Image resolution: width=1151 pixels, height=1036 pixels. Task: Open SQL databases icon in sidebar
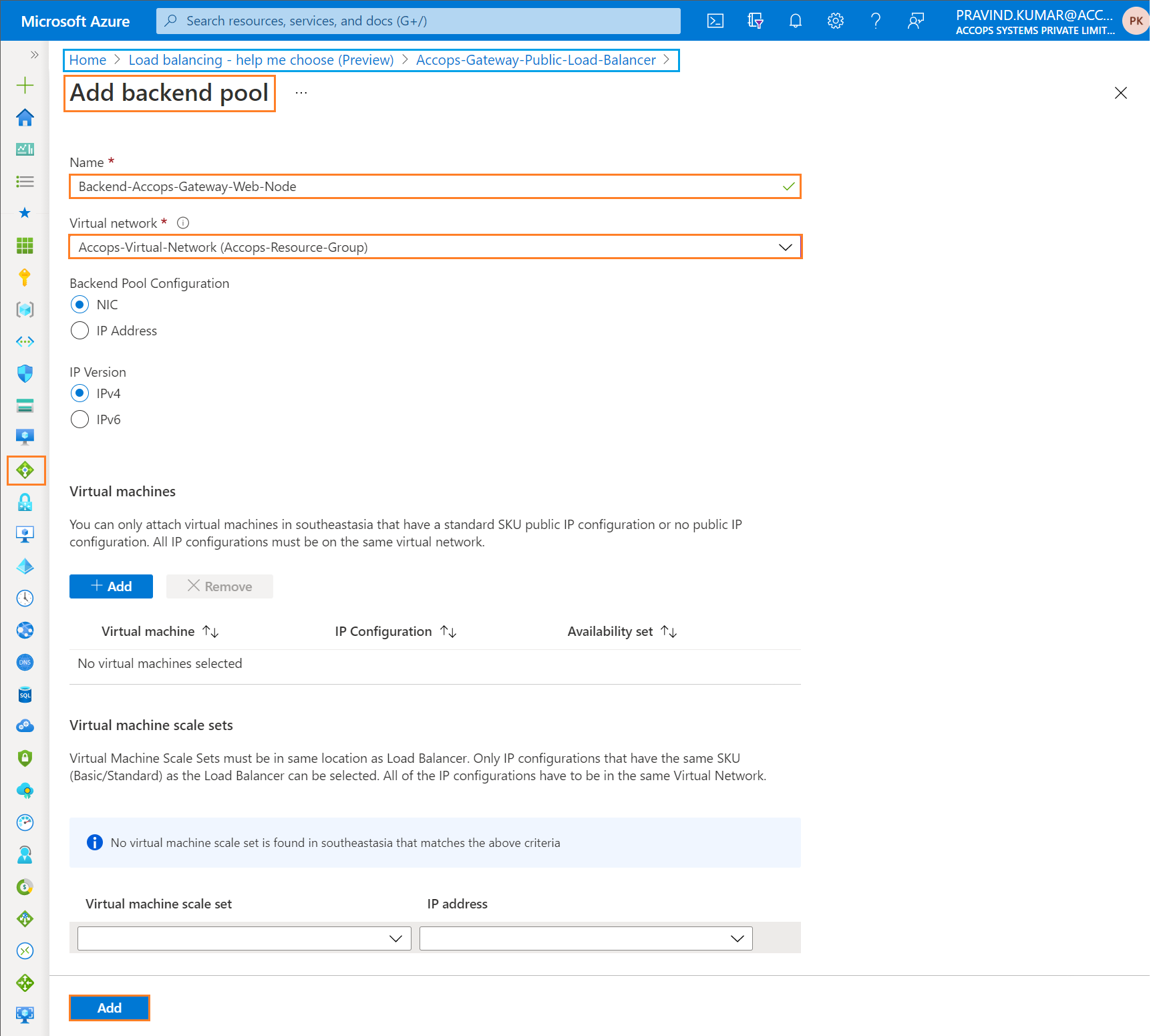pos(25,694)
